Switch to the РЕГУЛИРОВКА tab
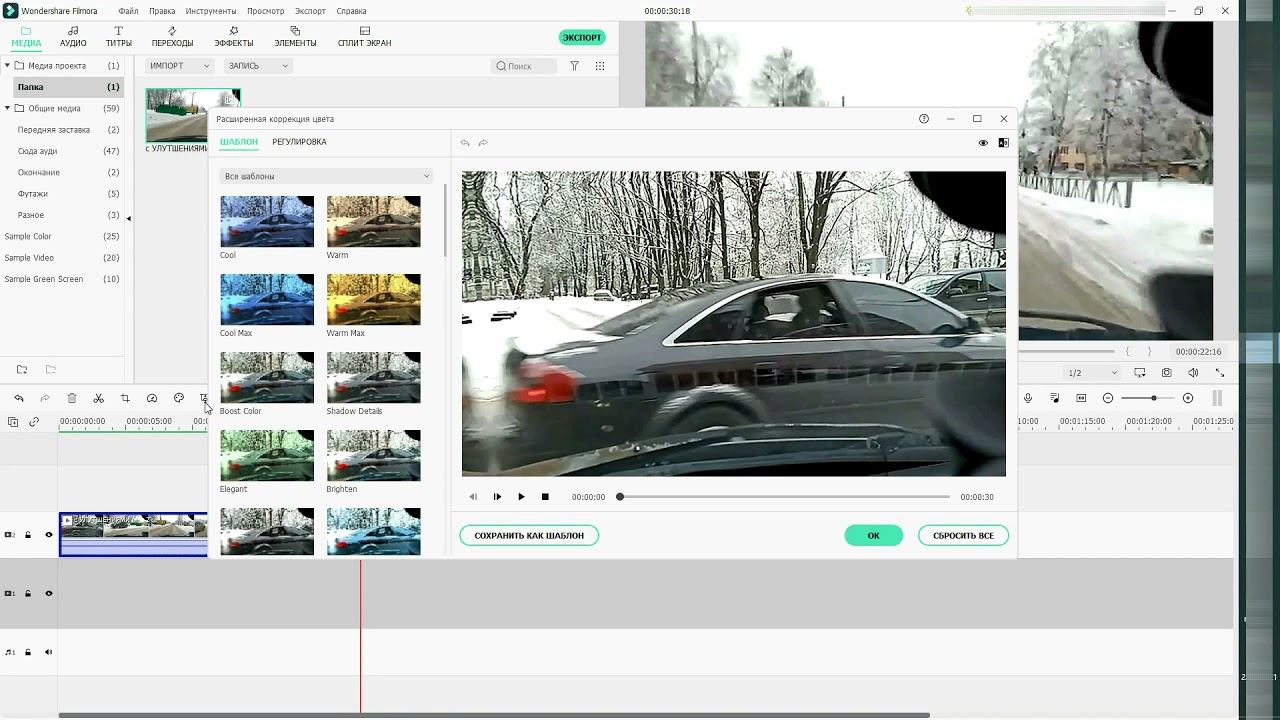1280x720 pixels. click(299, 142)
